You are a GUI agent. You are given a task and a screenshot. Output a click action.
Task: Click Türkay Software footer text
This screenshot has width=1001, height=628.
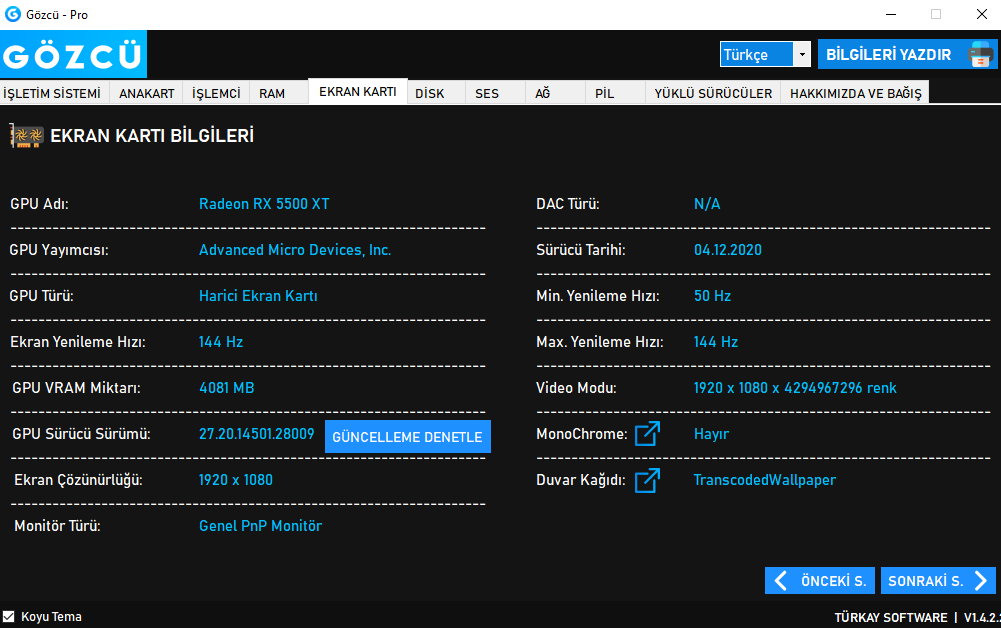891,617
